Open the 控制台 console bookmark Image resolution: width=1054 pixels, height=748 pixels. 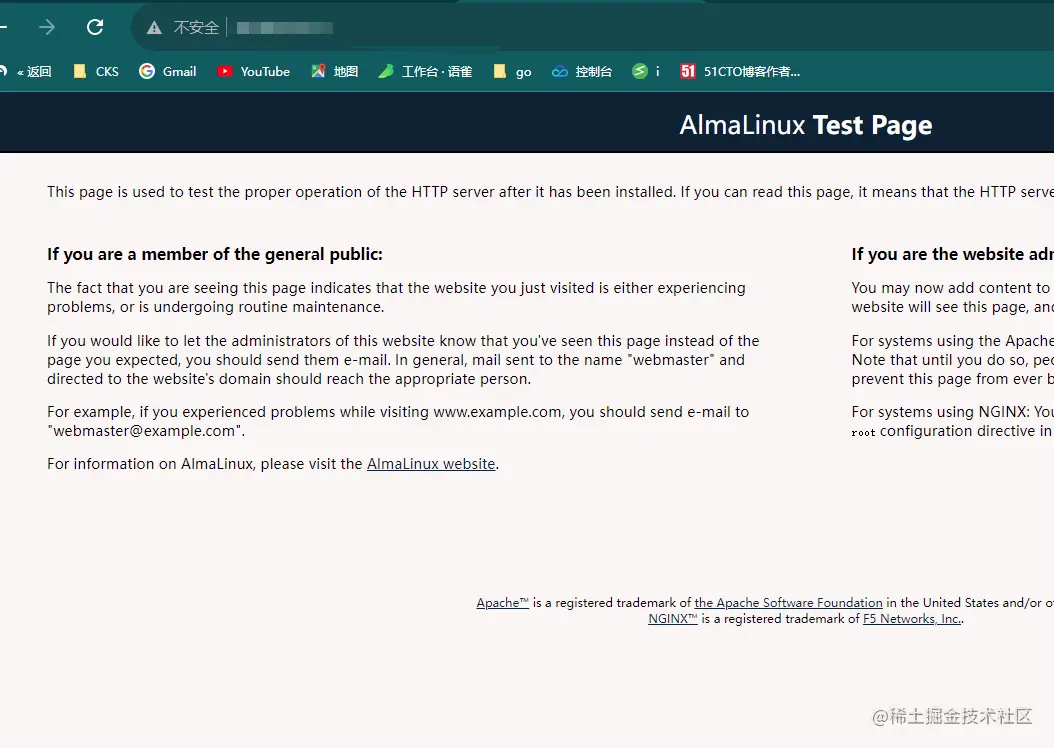pyautogui.click(x=582, y=71)
